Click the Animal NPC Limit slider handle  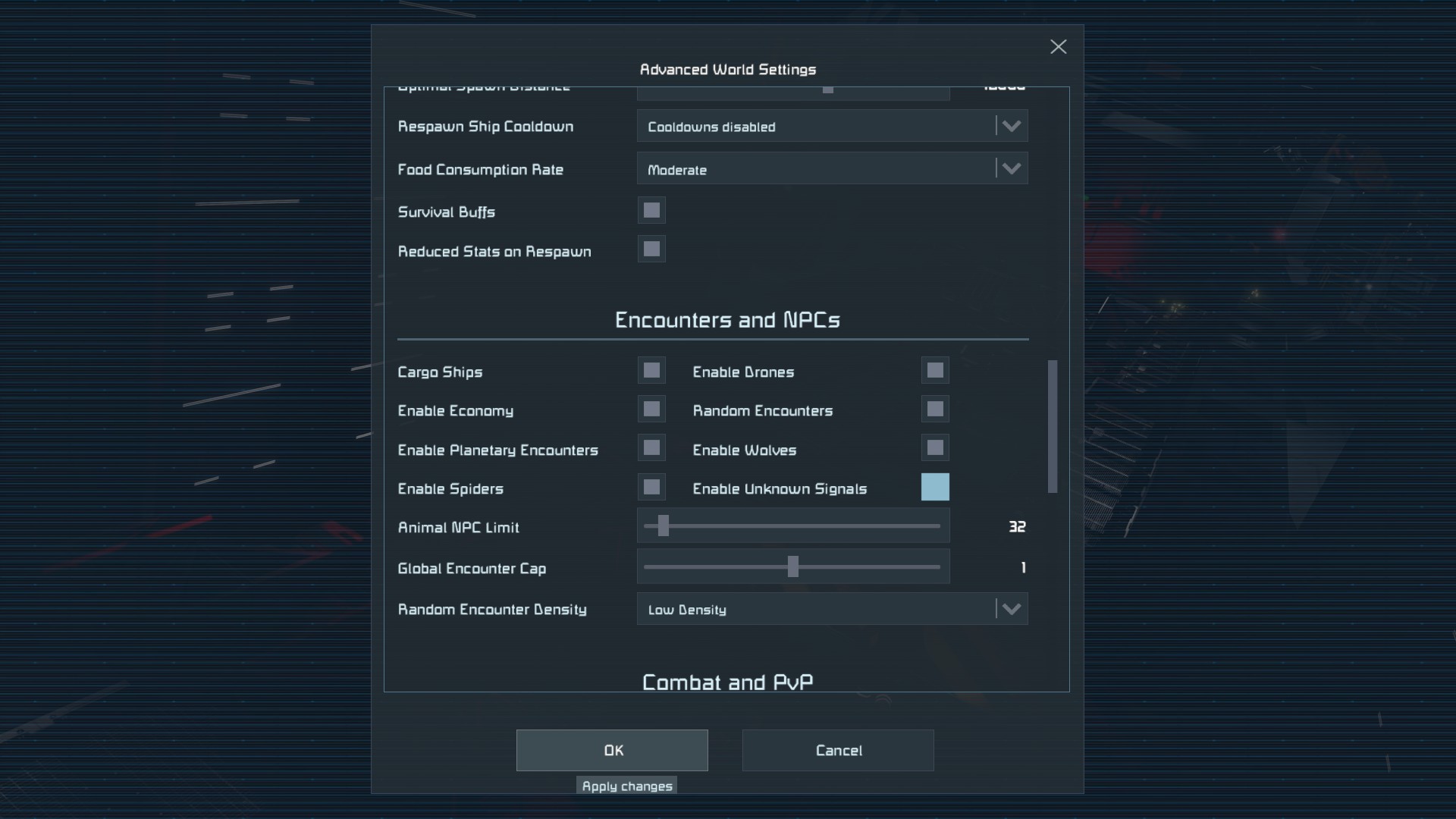(x=664, y=526)
